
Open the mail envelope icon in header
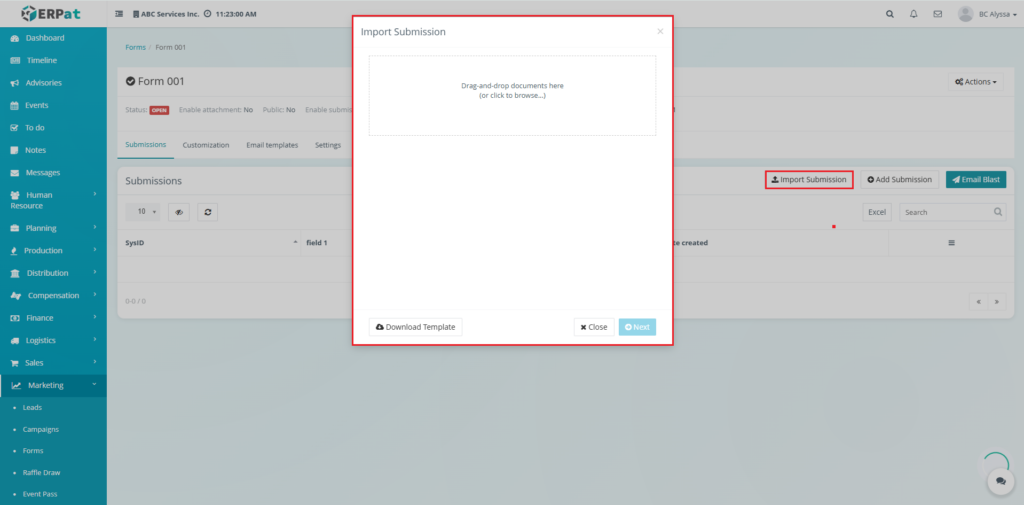[x=937, y=14]
